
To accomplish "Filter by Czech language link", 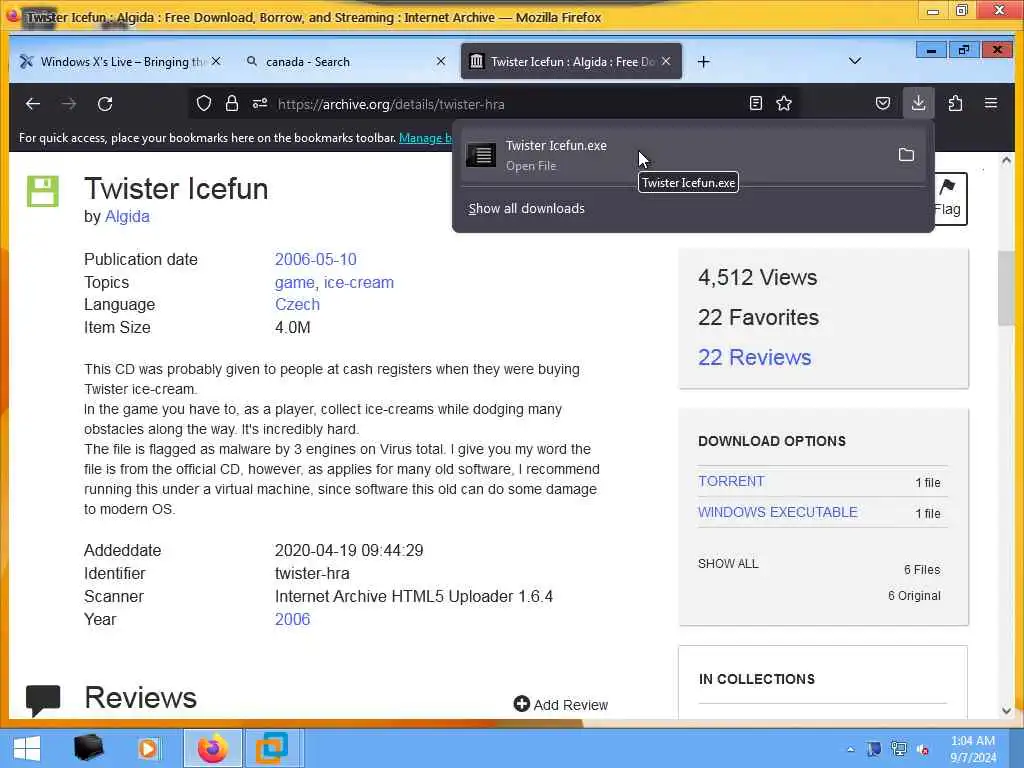I will pyautogui.click(x=297, y=304).
